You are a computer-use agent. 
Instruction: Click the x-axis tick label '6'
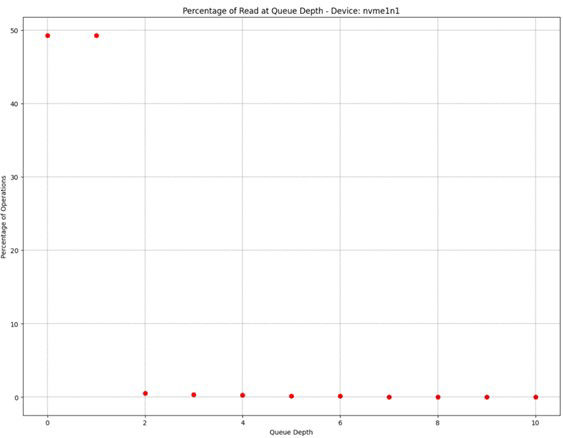(340, 423)
